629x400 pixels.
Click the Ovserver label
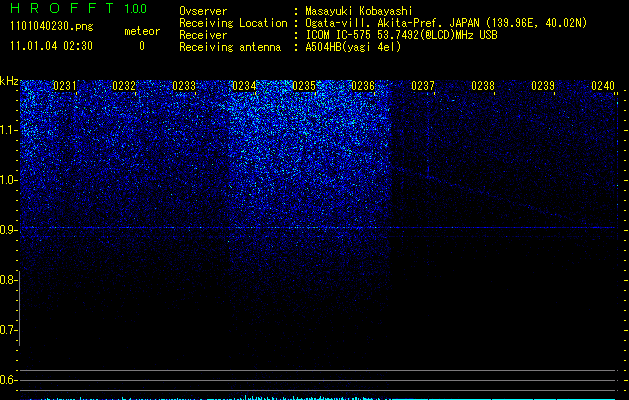[x=203, y=11]
